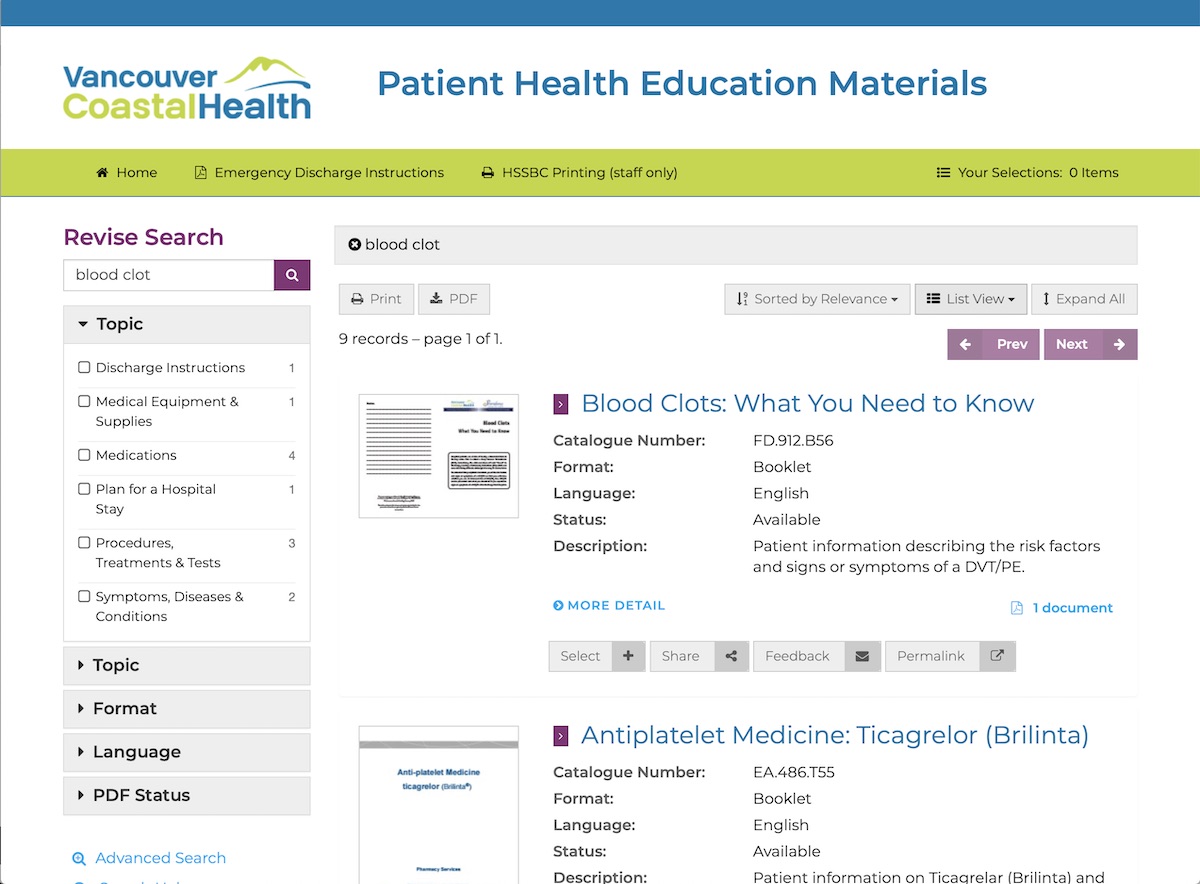Click the plus icon beside Select
Viewport: 1200px width, 884px height.
click(x=628, y=656)
